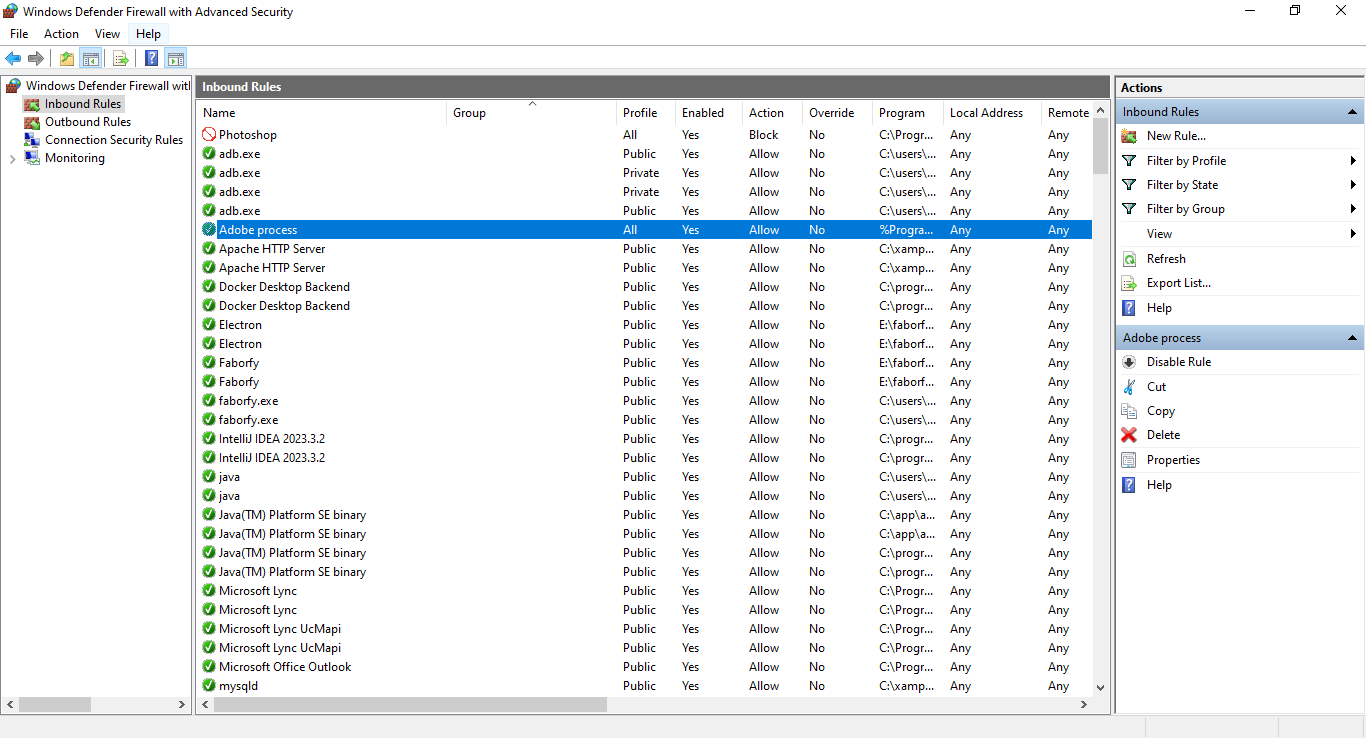Click the Copy icon in Actions pane
The height and width of the screenshot is (738, 1366).
tap(1129, 411)
